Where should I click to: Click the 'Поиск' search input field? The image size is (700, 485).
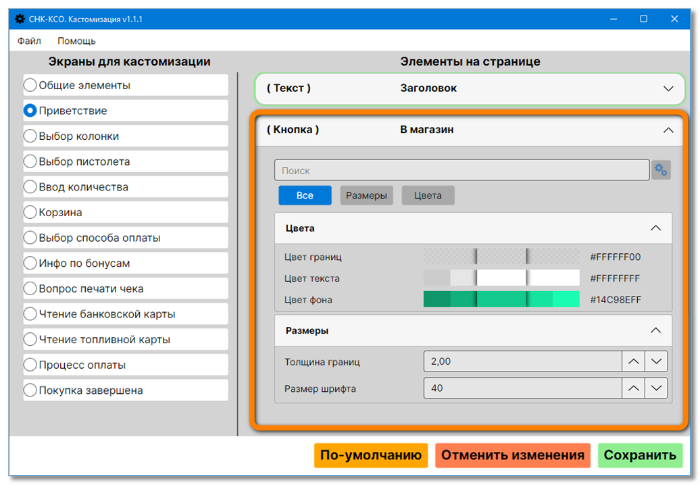(461, 170)
